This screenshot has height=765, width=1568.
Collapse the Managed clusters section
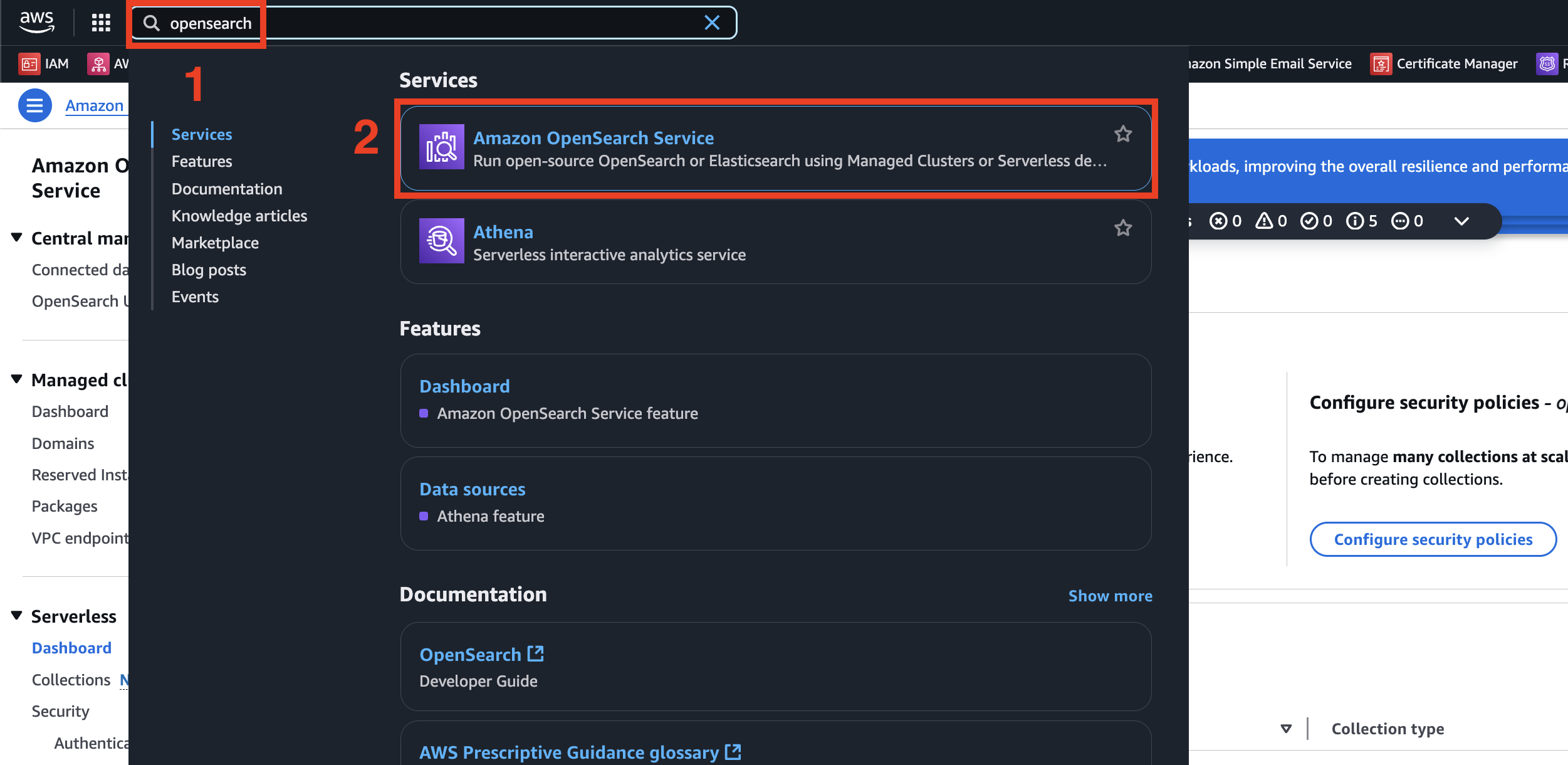17,379
